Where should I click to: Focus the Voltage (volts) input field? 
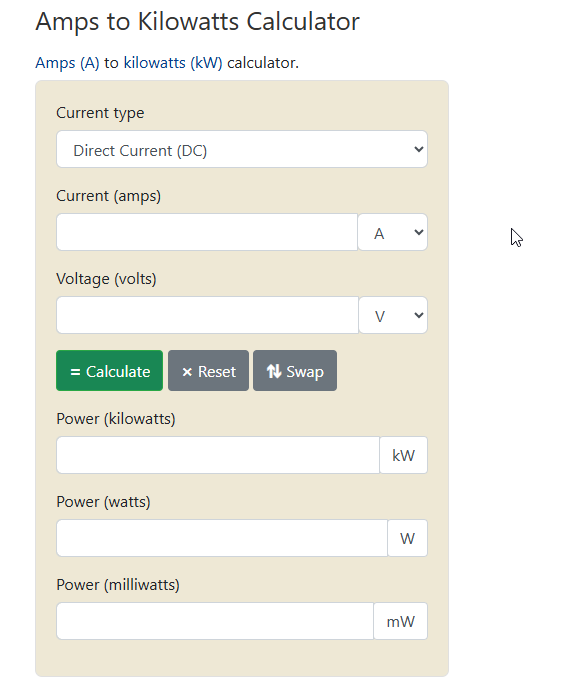point(208,315)
